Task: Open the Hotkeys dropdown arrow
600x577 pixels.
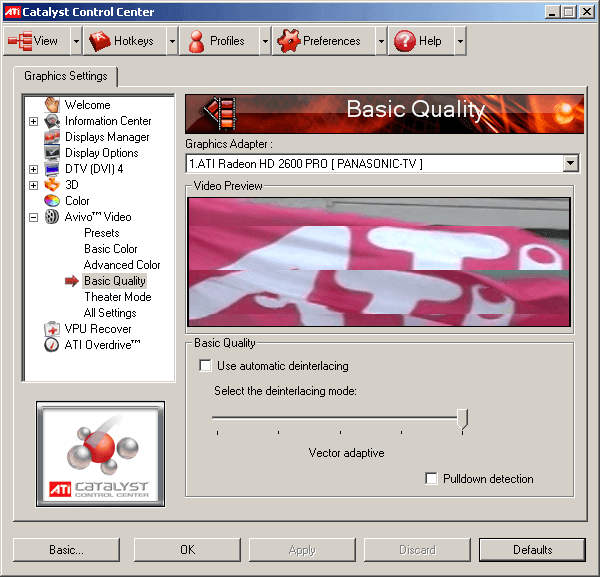Action: tap(172, 41)
